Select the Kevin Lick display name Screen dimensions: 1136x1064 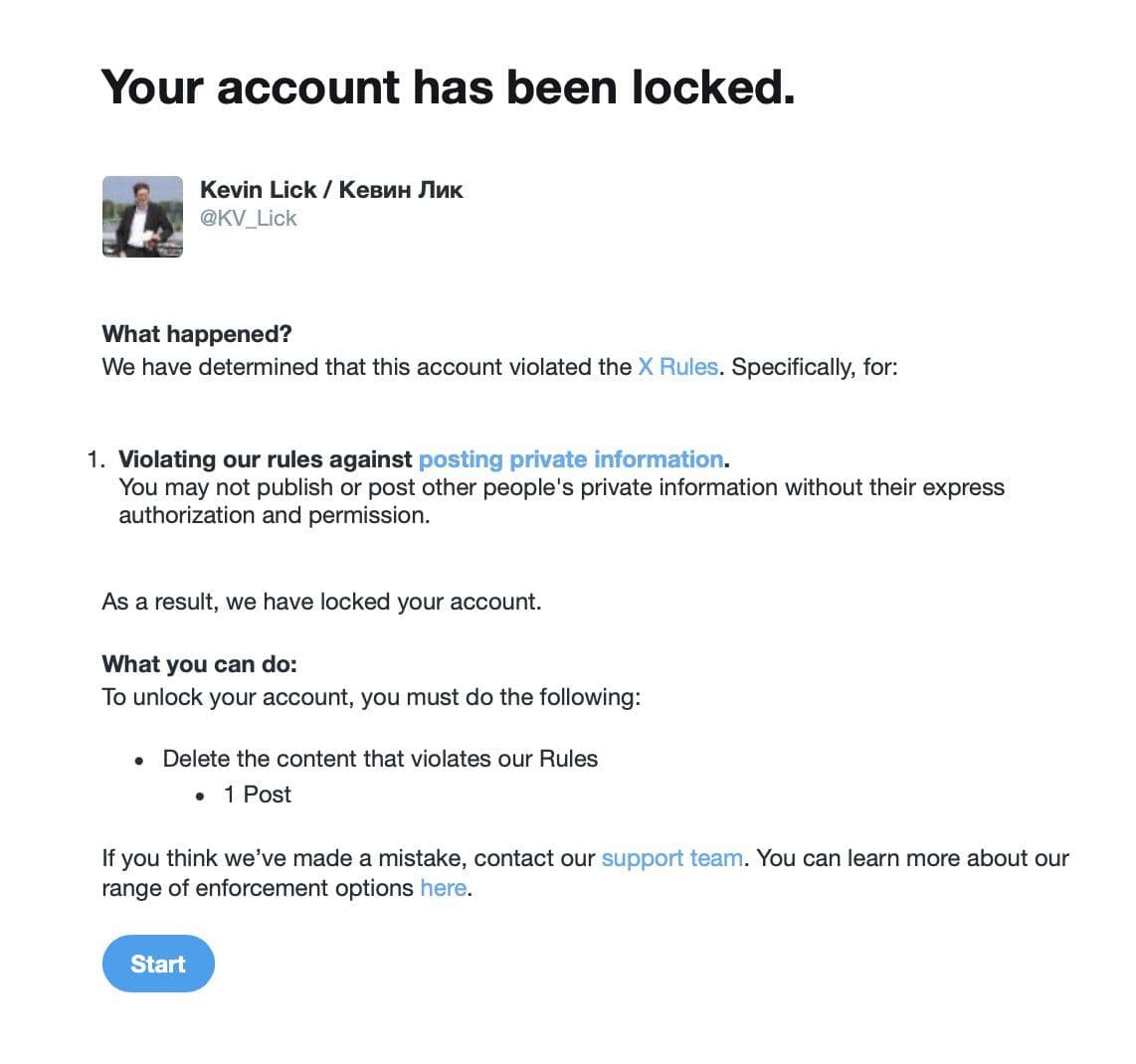coord(331,190)
